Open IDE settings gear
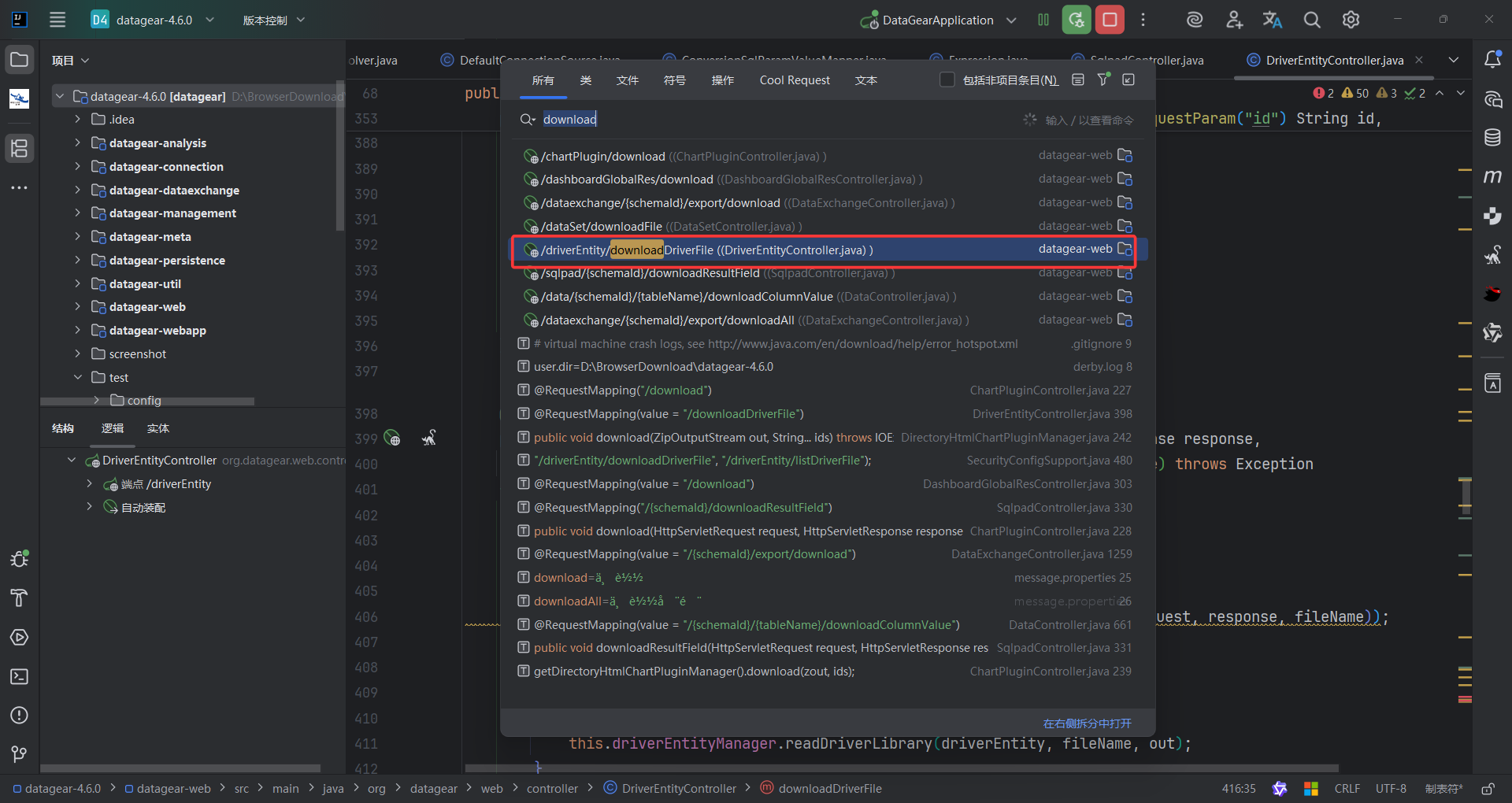 pyautogui.click(x=1351, y=20)
